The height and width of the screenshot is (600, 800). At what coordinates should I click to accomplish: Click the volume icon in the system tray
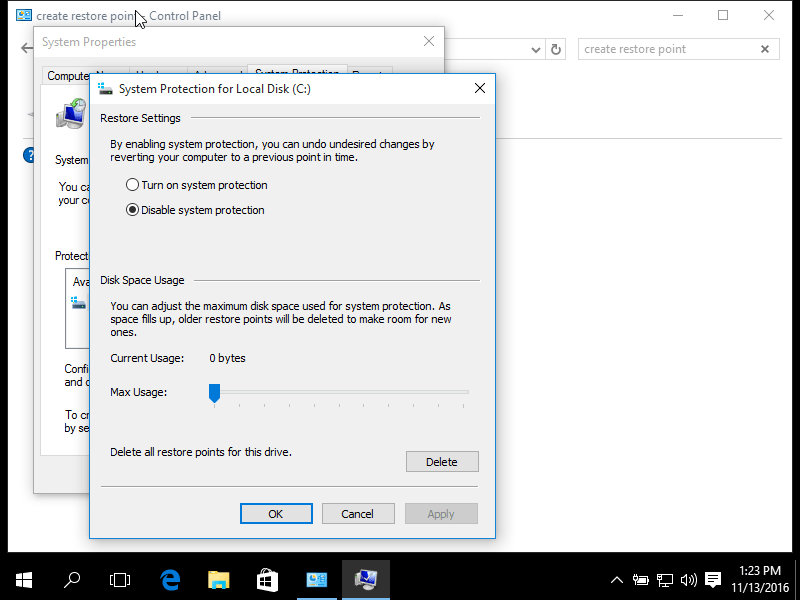coord(689,579)
